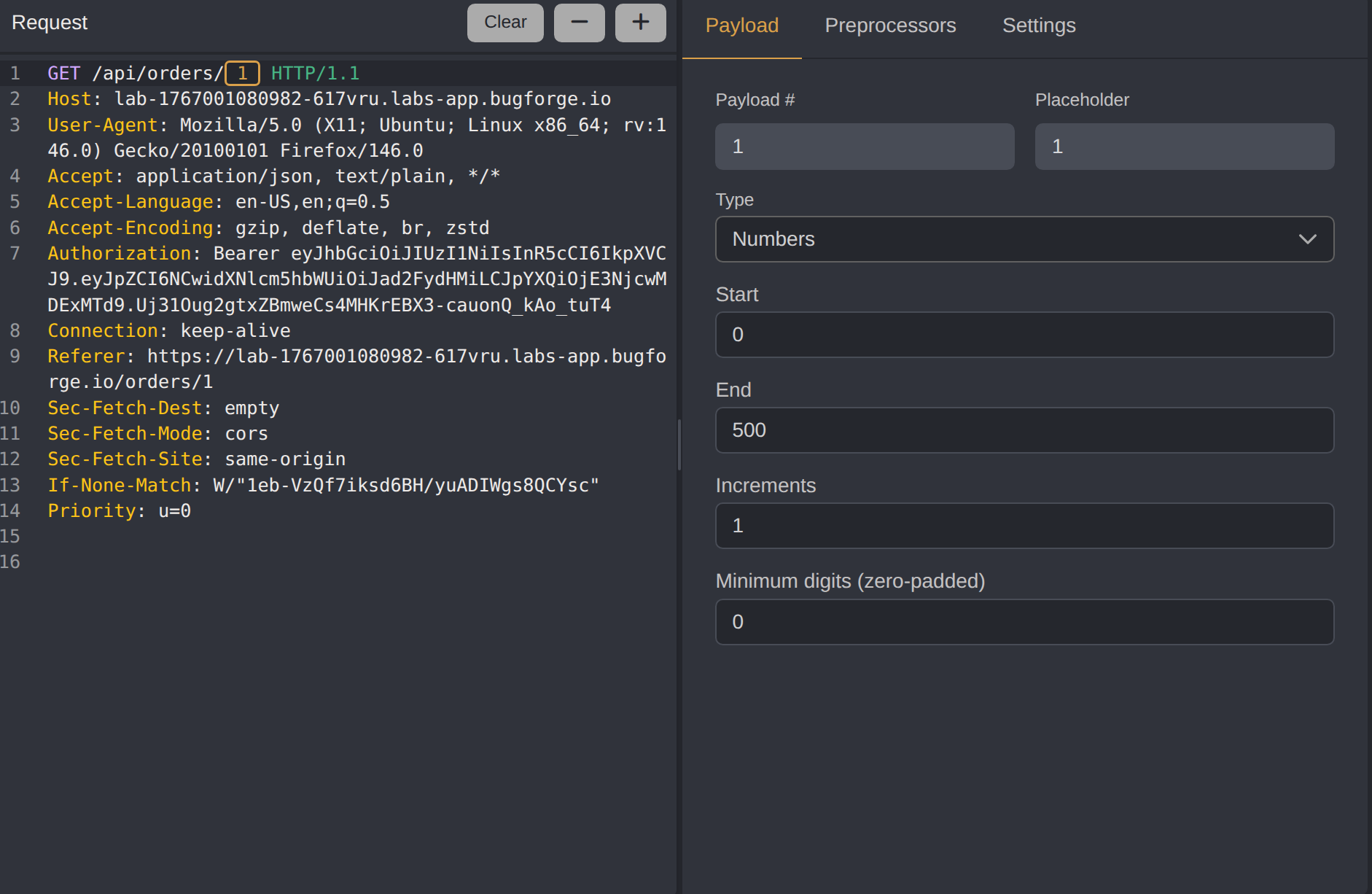Click the Host header line
The height and width of the screenshot is (894, 1372).
(x=329, y=99)
